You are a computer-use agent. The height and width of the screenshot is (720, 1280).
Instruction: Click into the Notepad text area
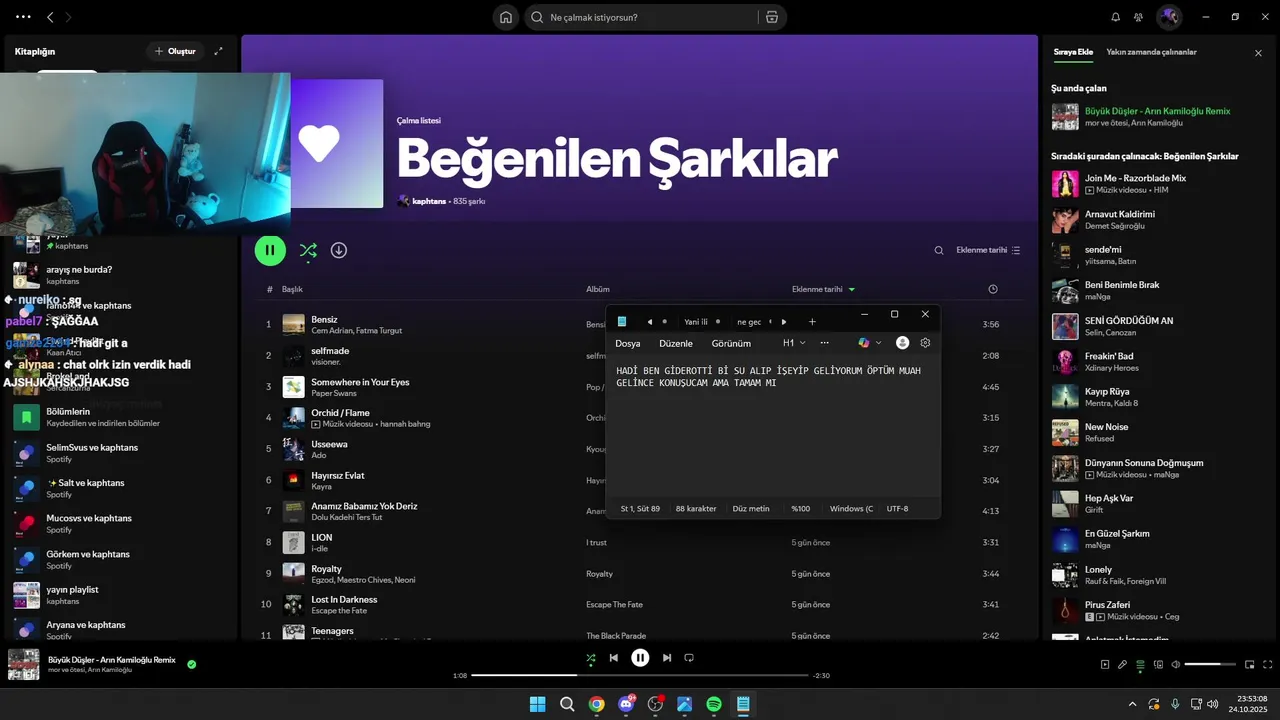[x=773, y=426]
